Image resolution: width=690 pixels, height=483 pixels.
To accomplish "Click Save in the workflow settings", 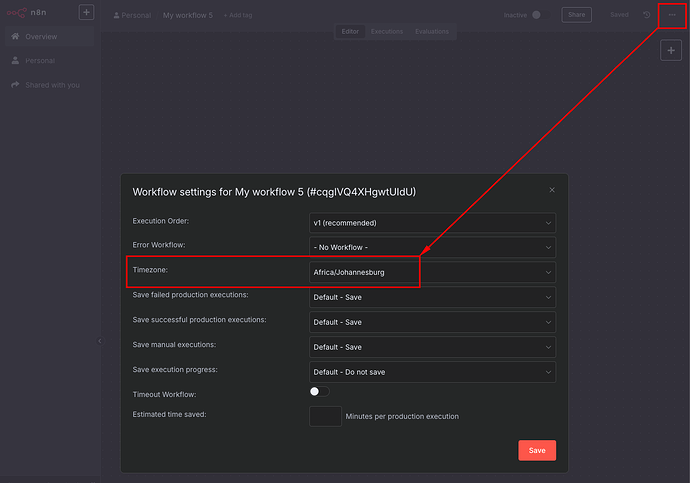I will pos(537,450).
